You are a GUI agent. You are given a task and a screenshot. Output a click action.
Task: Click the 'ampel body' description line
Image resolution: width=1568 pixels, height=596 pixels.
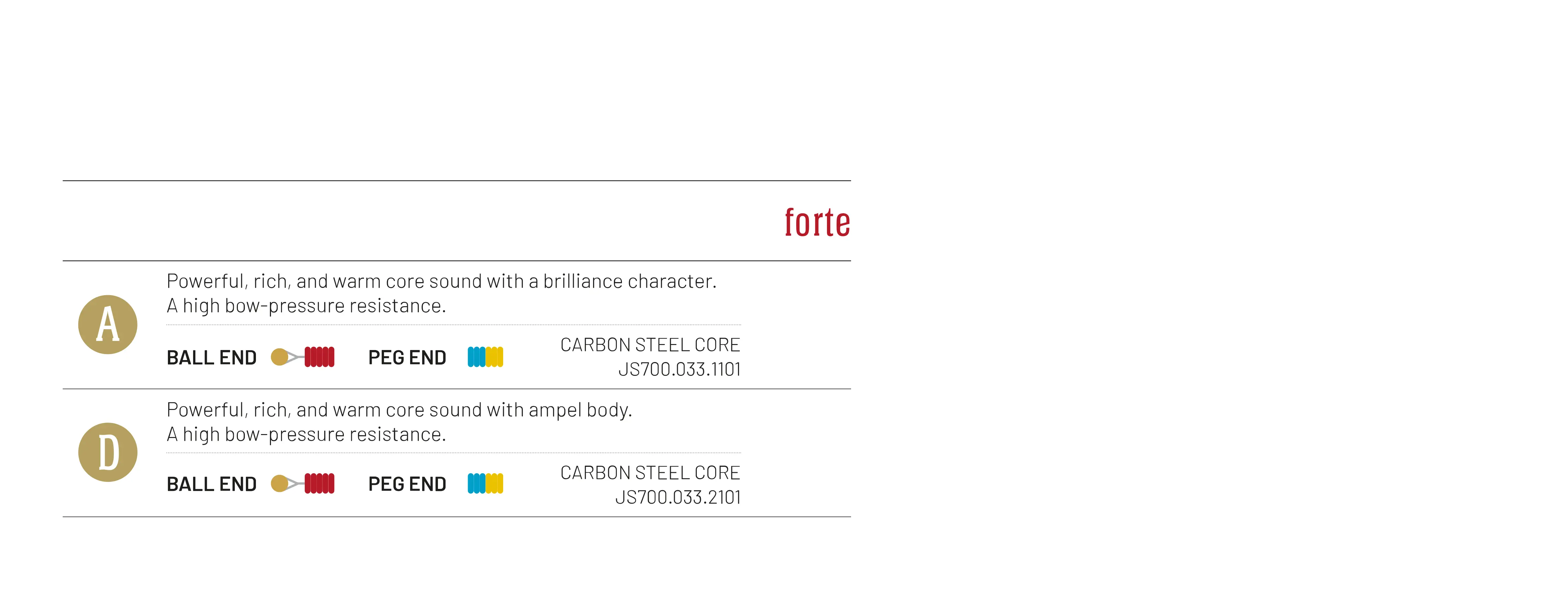pyautogui.click(x=399, y=410)
